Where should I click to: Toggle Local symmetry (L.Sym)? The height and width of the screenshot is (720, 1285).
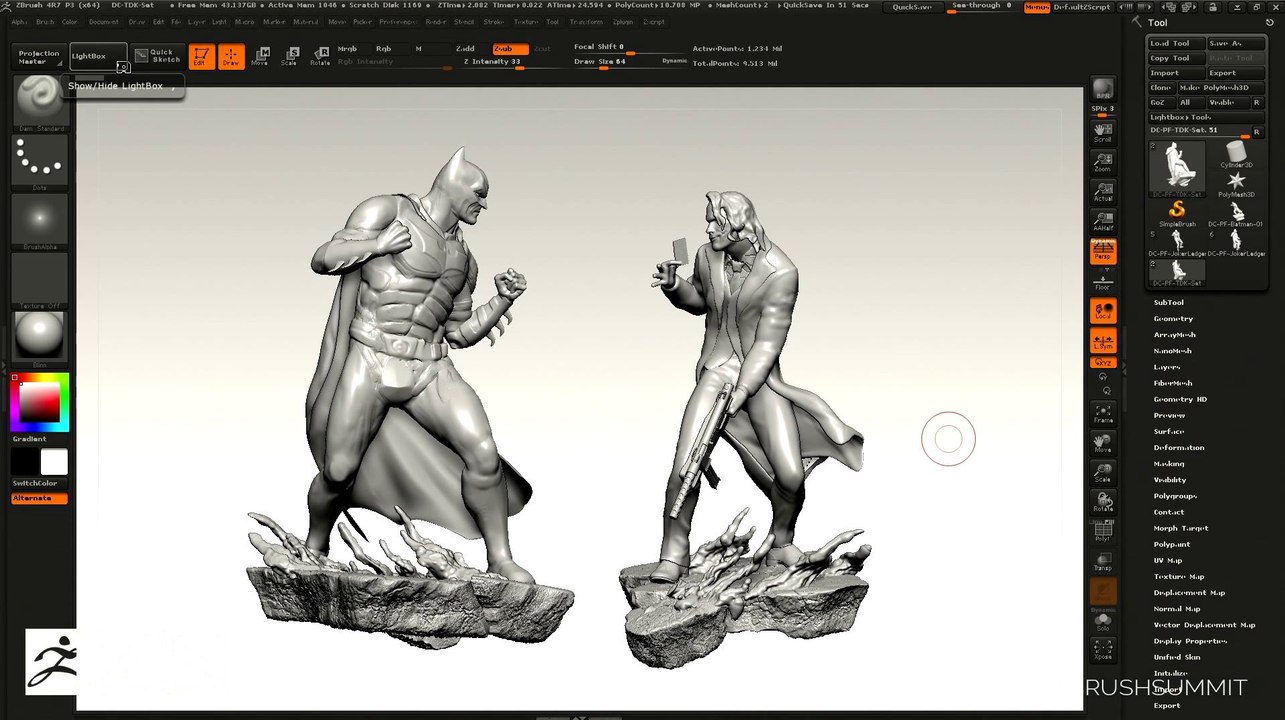tap(1103, 340)
